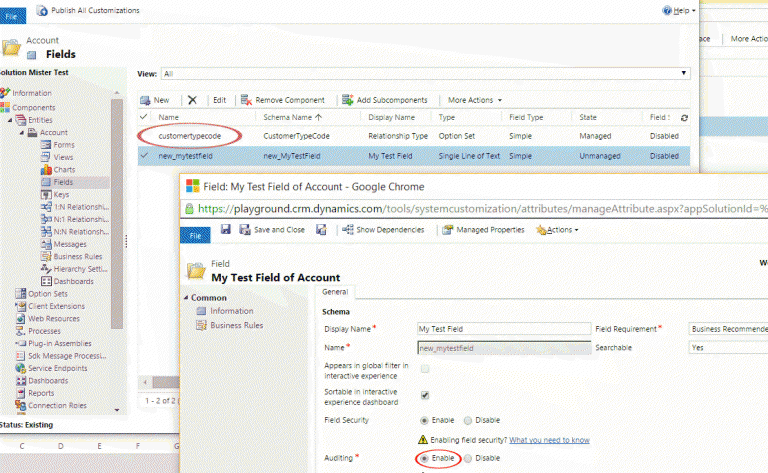Image resolution: width=768 pixels, height=473 pixels.
Task: Select Fields in the Account tree
Action: pyautogui.click(x=63, y=182)
